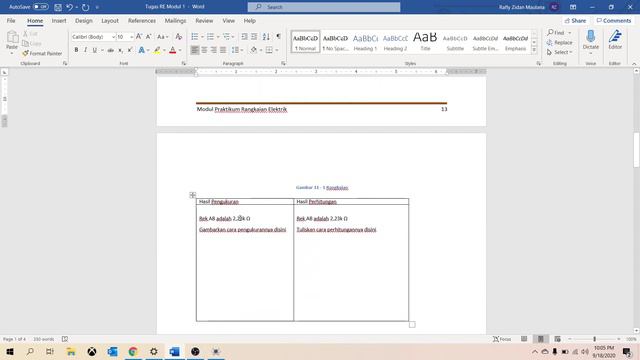Decrease paragraph indent
640x360 pixels.
pos(244,37)
